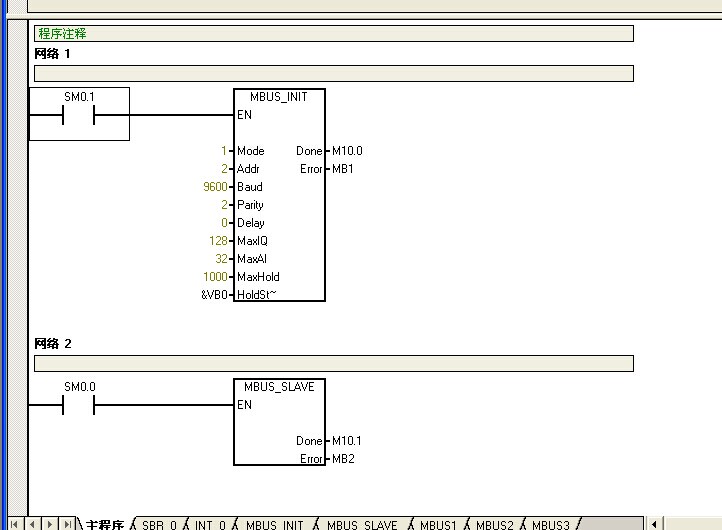Click network 2 comment field

(334, 363)
